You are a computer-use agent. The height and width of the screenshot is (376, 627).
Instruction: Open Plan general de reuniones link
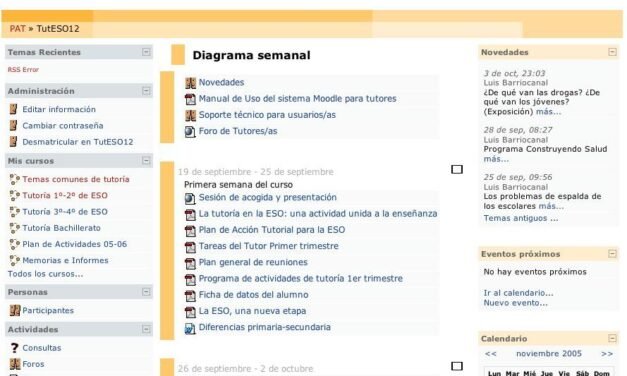coord(253,262)
